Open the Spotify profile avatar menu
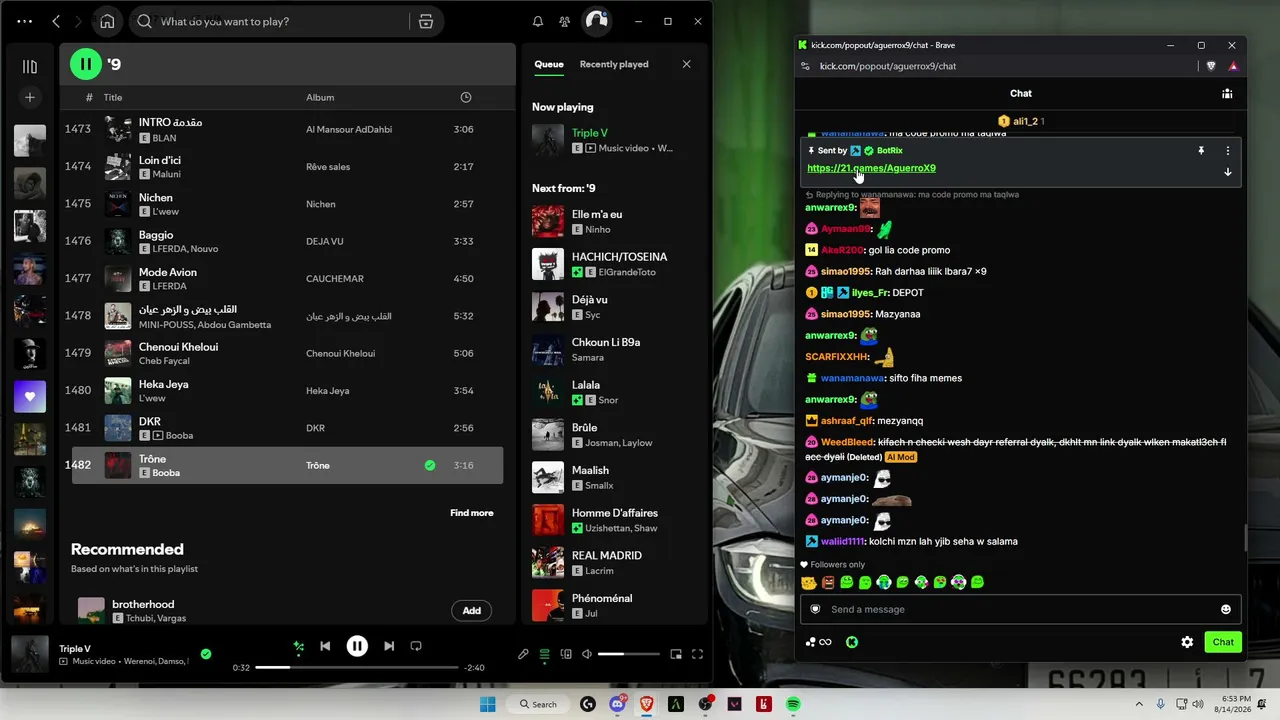This screenshot has height=720, width=1280. [x=597, y=21]
